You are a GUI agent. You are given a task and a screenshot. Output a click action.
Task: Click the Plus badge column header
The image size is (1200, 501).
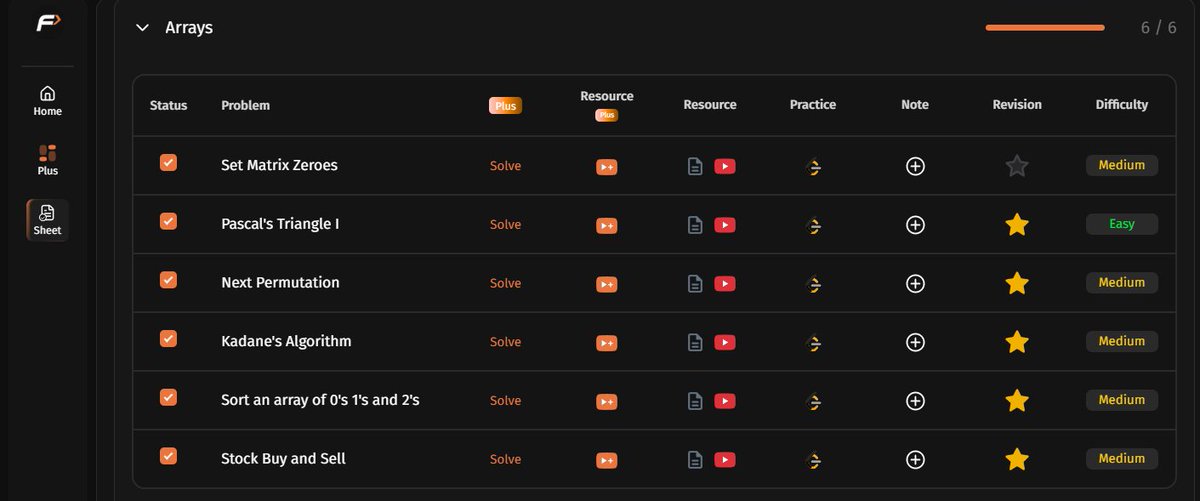[505, 105]
